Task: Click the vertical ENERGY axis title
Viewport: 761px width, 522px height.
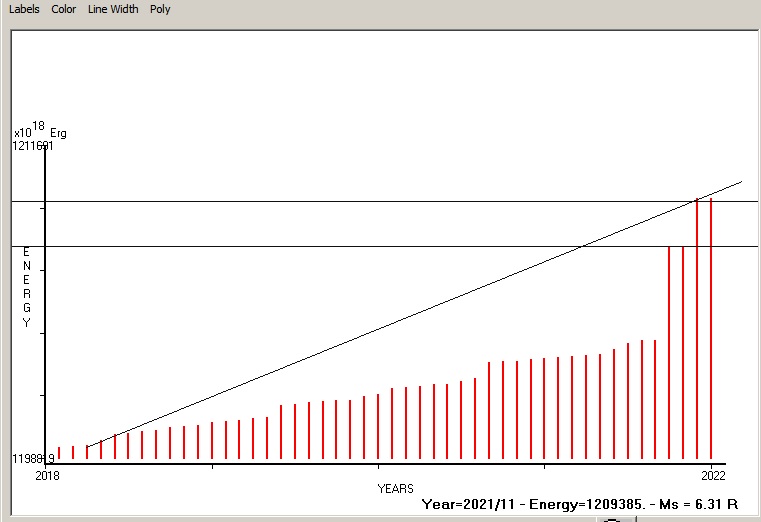Action: [27, 287]
